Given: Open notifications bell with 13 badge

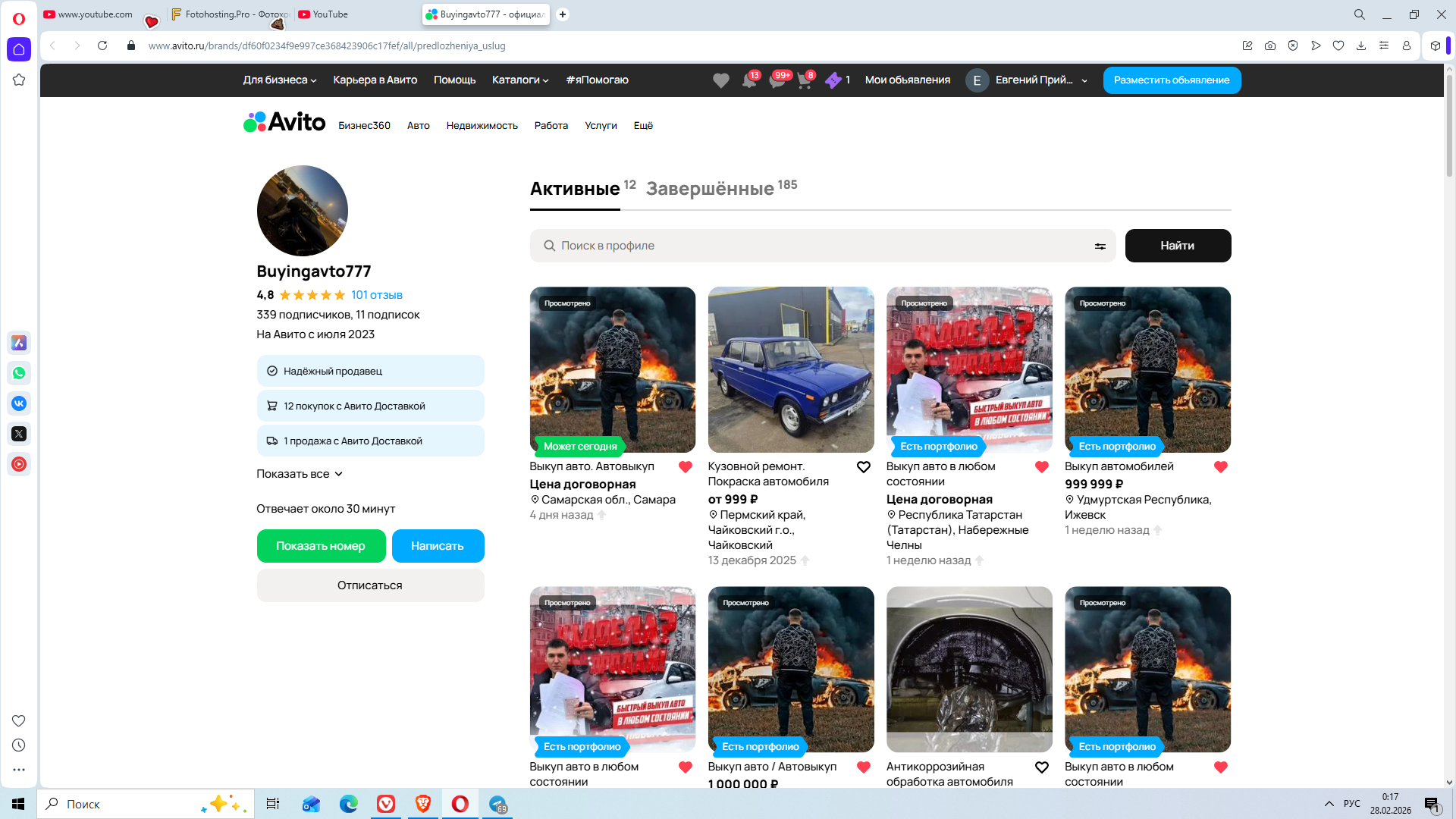Looking at the screenshot, I should pyautogui.click(x=748, y=80).
